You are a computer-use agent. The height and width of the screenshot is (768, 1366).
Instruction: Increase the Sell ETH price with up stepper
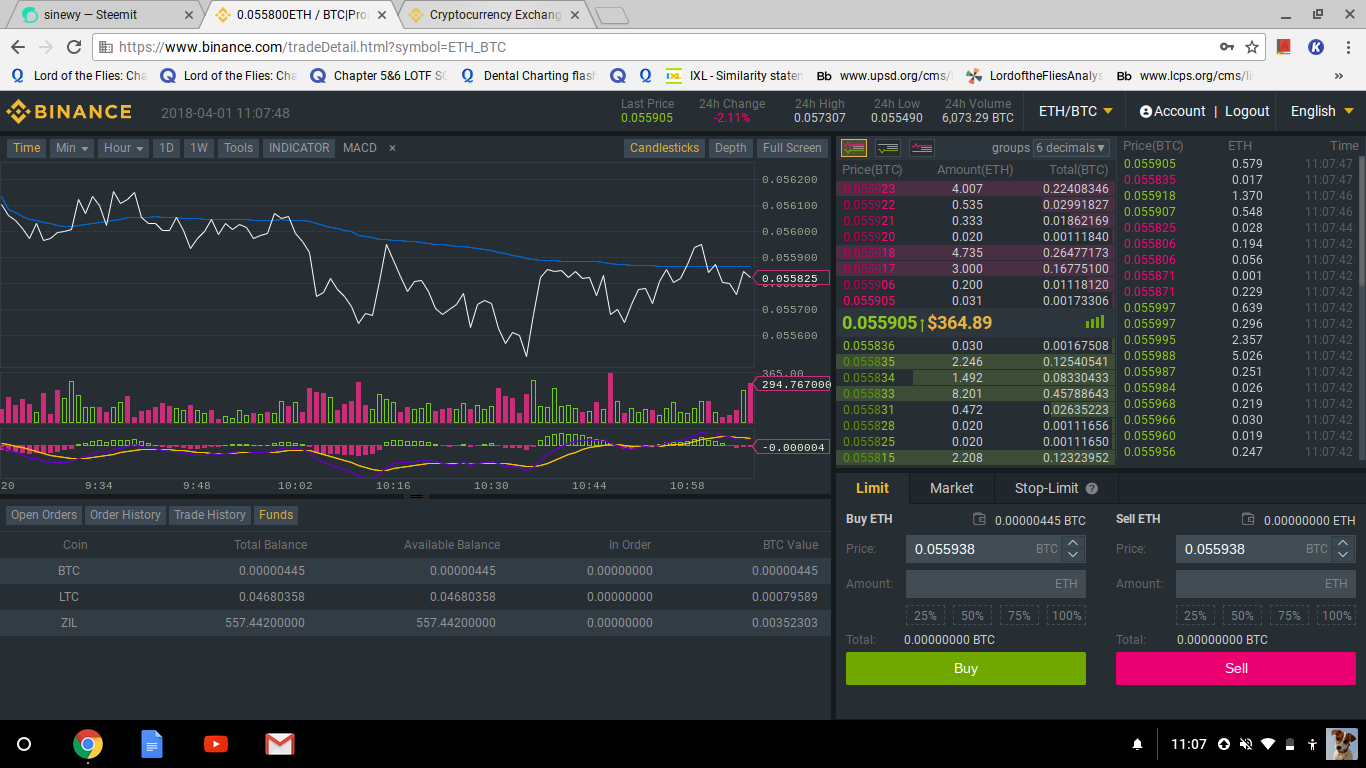[x=1343, y=543]
